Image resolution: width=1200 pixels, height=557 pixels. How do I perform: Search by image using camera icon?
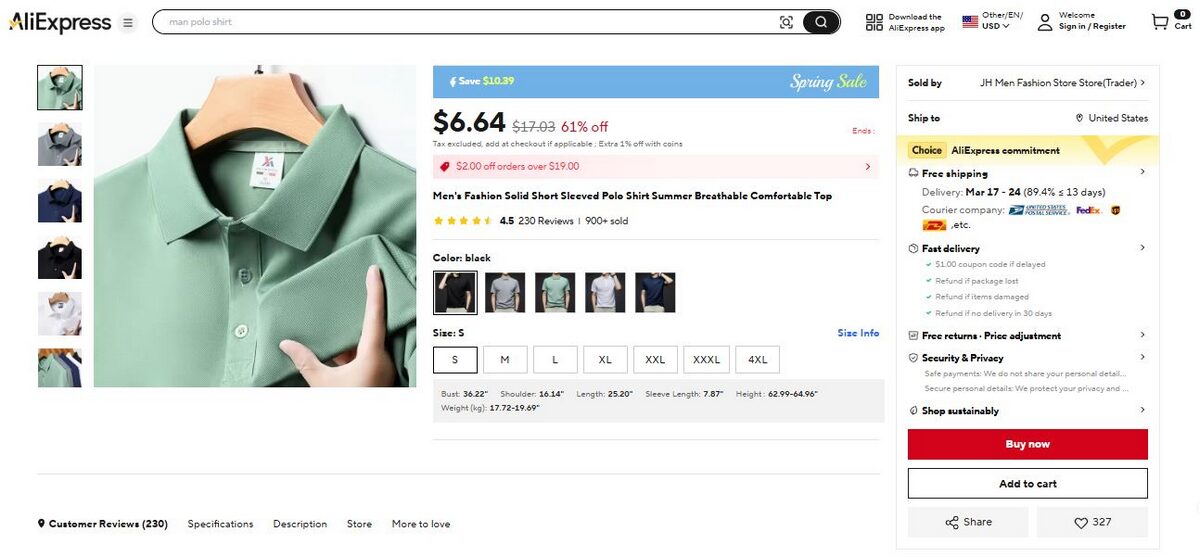tap(786, 22)
